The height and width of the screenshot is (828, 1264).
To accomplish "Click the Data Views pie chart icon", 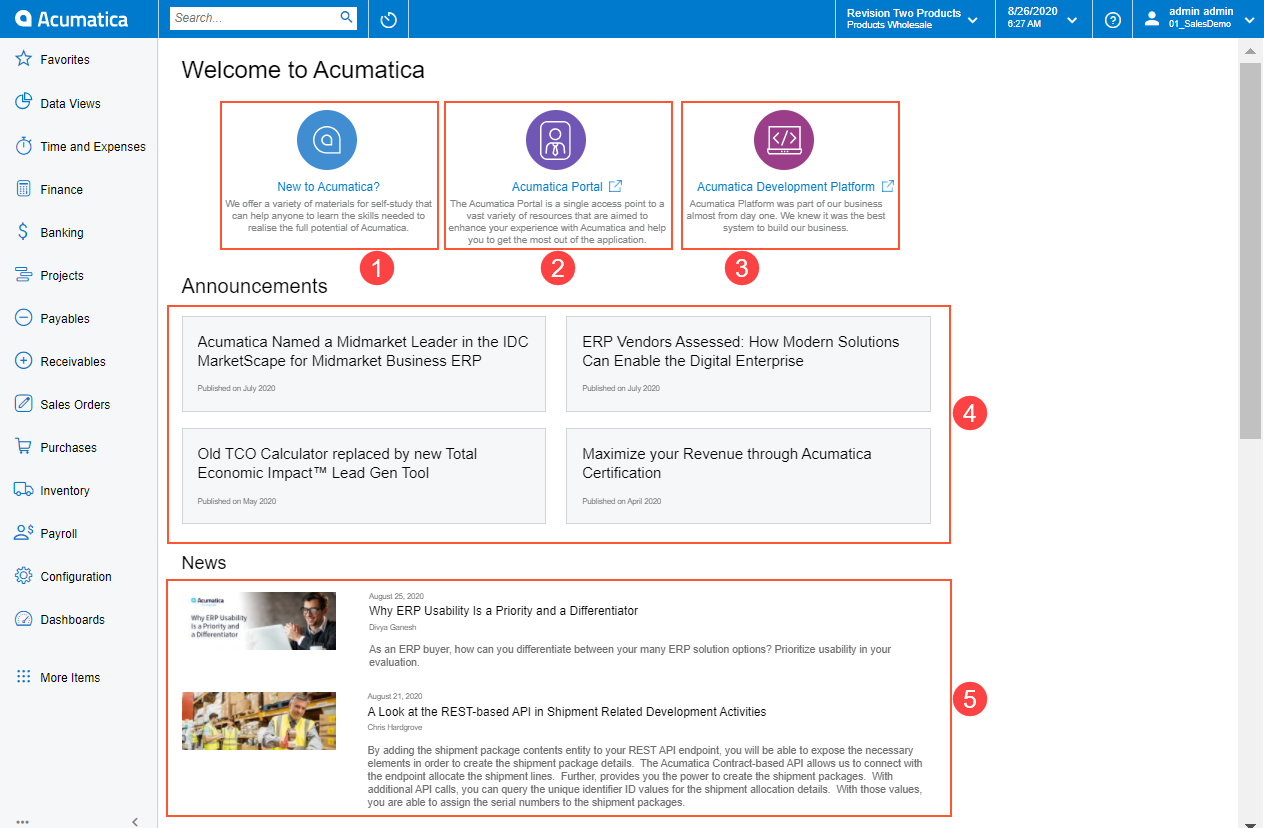I will (24, 103).
